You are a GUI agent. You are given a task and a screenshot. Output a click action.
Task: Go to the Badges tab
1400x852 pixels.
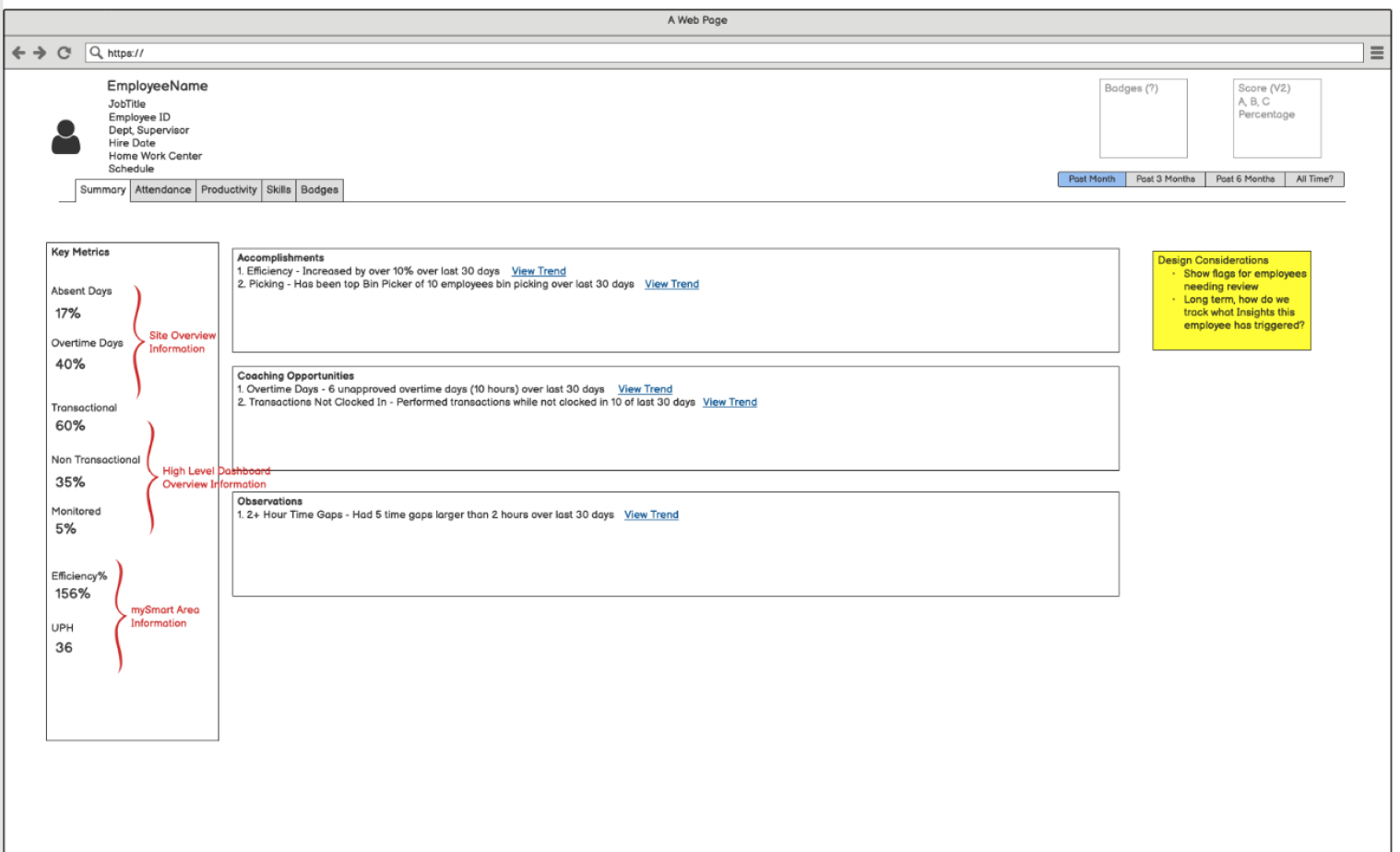[319, 190]
